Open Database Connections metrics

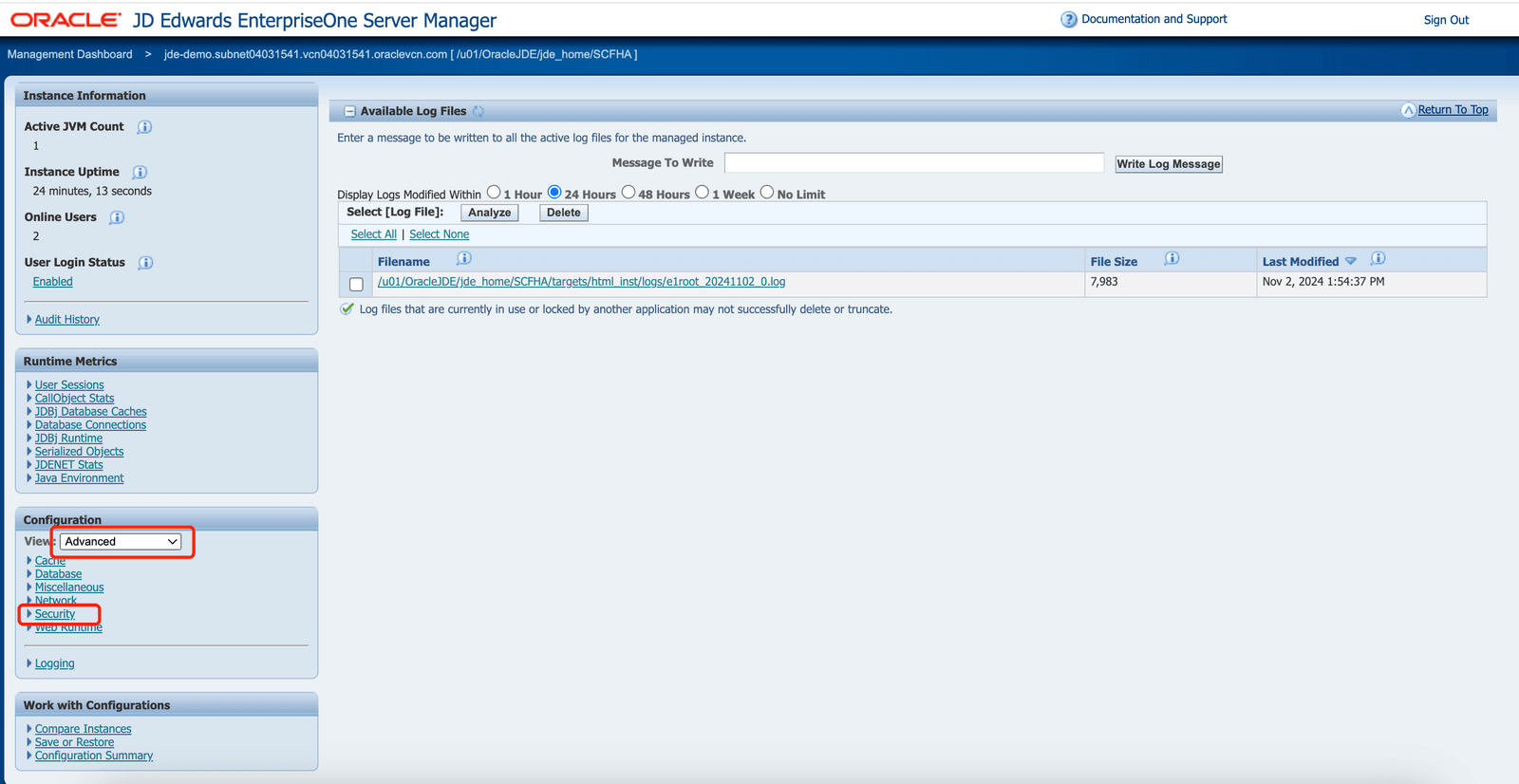90,425
